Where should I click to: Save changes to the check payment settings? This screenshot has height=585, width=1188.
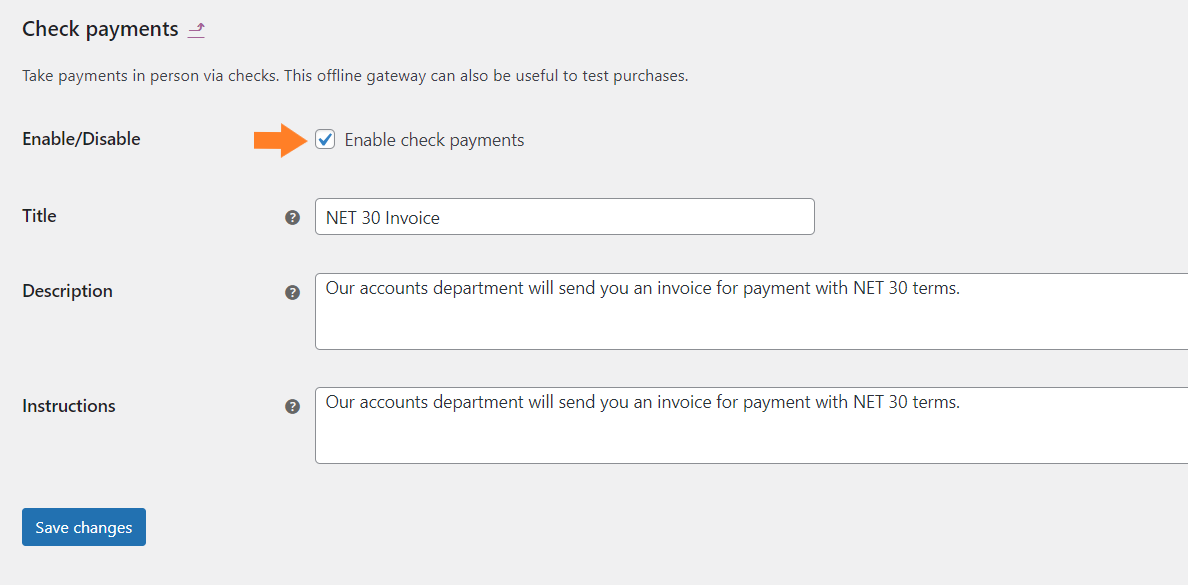click(x=84, y=527)
